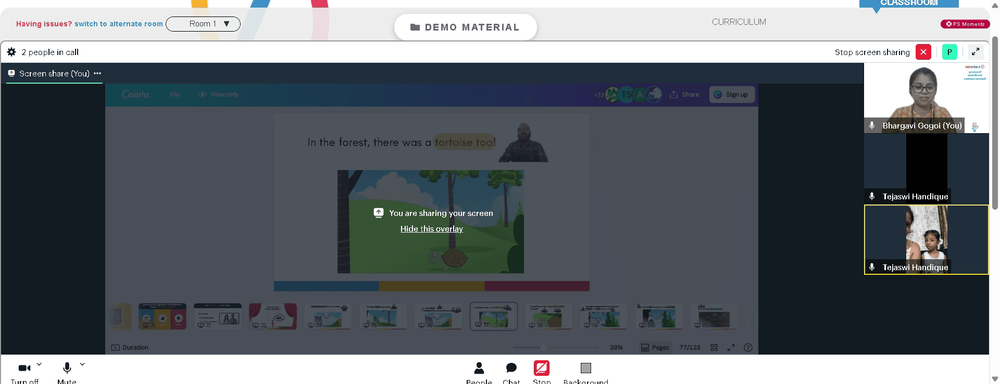This screenshot has width=1000, height=384.
Task: Open the call settings gear icon
Action: [11, 52]
